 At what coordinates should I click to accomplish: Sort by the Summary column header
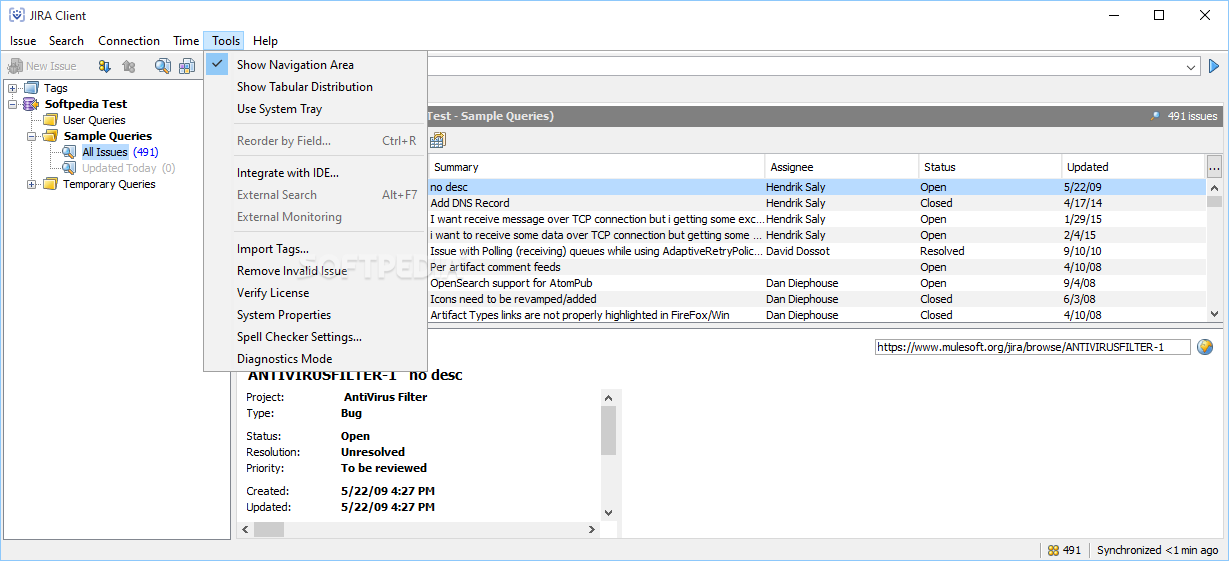point(596,167)
